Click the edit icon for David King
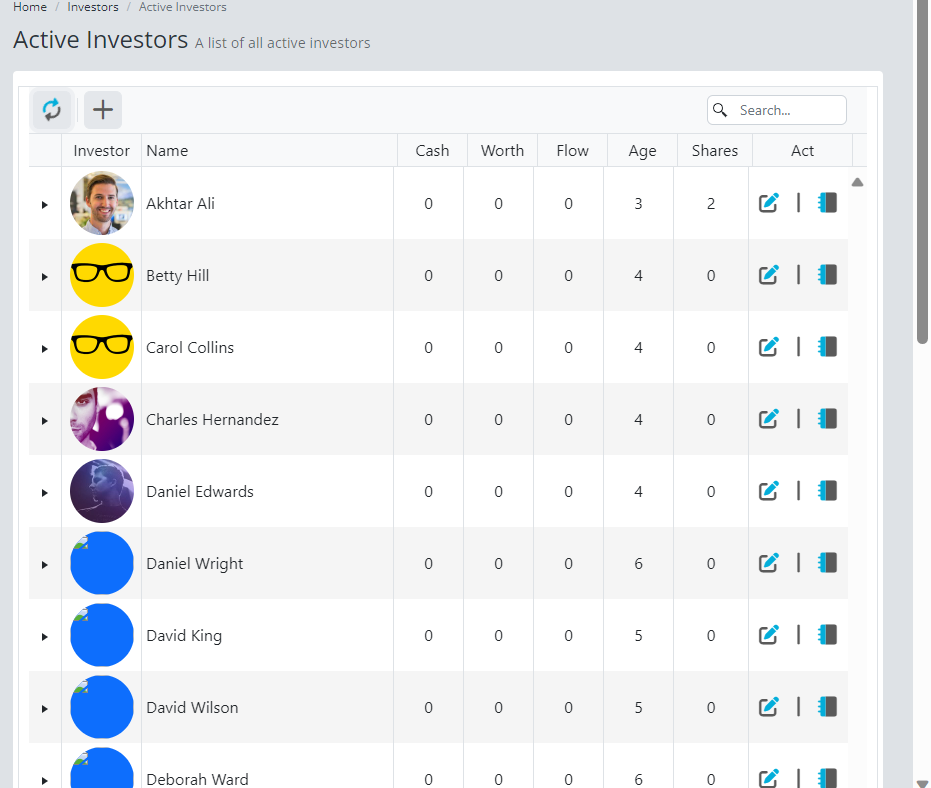This screenshot has height=788, width=931. click(x=768, y=635)
